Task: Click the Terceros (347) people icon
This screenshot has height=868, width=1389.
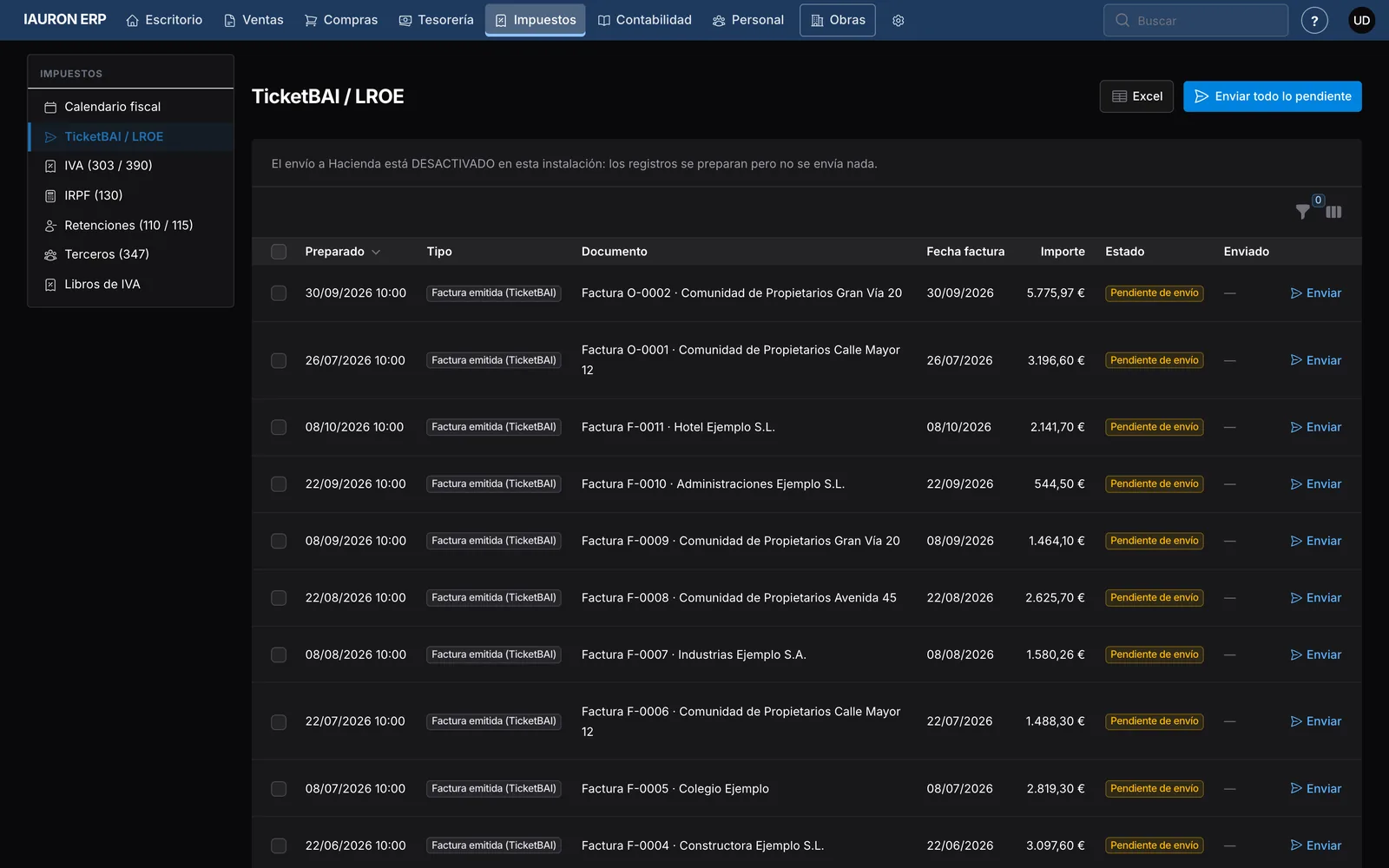Action: [50, 254]
